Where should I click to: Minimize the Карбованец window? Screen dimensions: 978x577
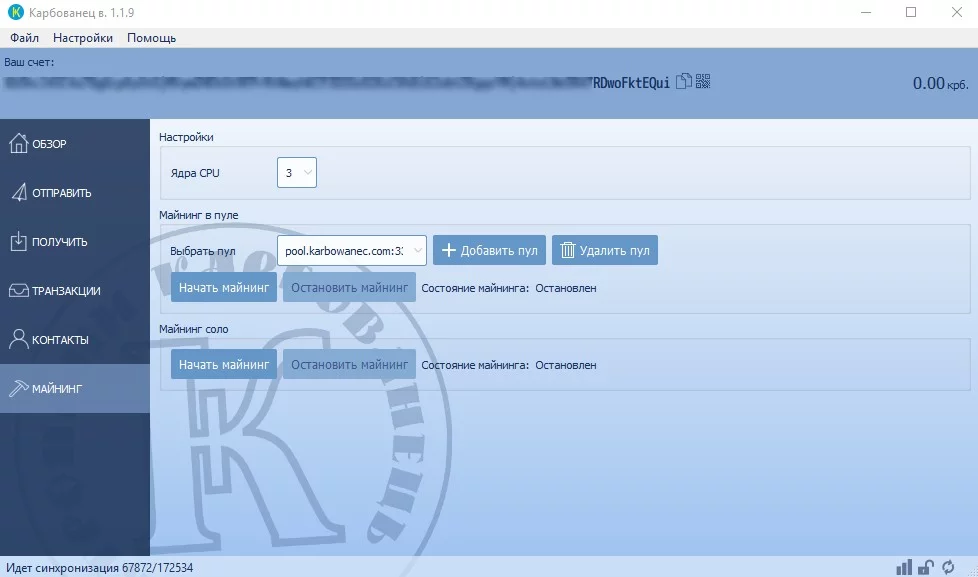(866, 12)
